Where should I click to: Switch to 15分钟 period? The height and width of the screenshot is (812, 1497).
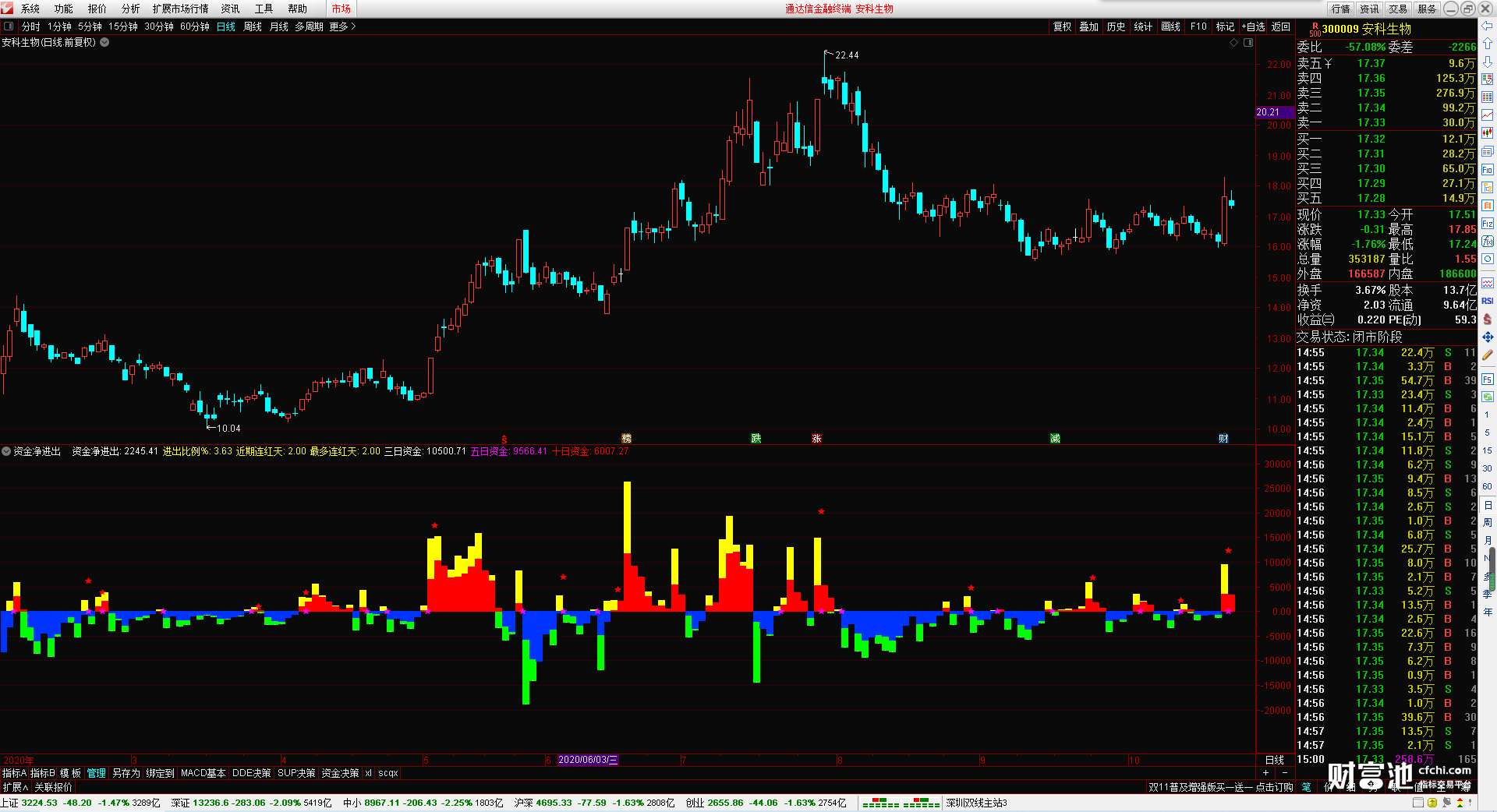click(x=123, y=26)
